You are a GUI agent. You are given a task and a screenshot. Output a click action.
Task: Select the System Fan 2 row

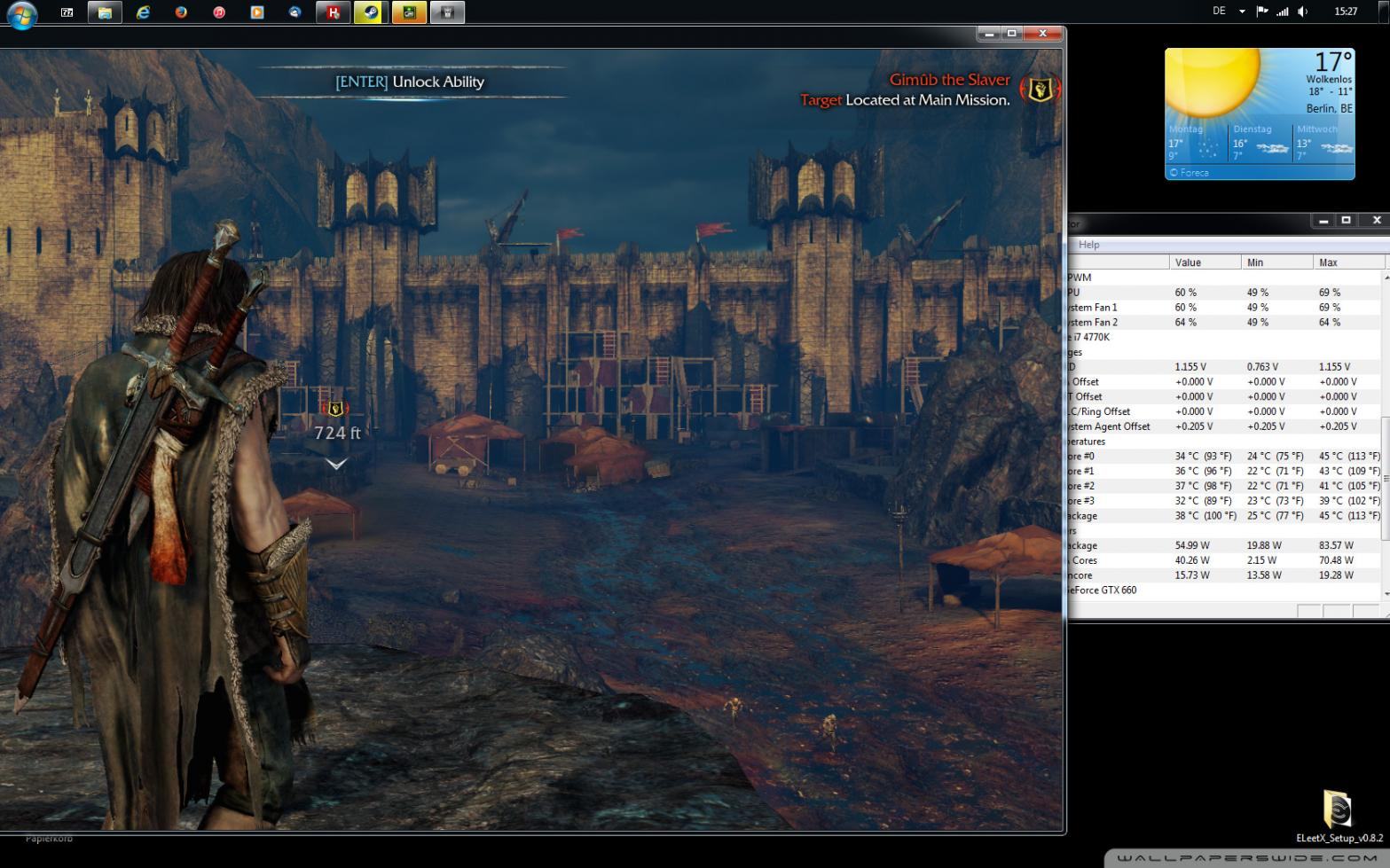1224,323
